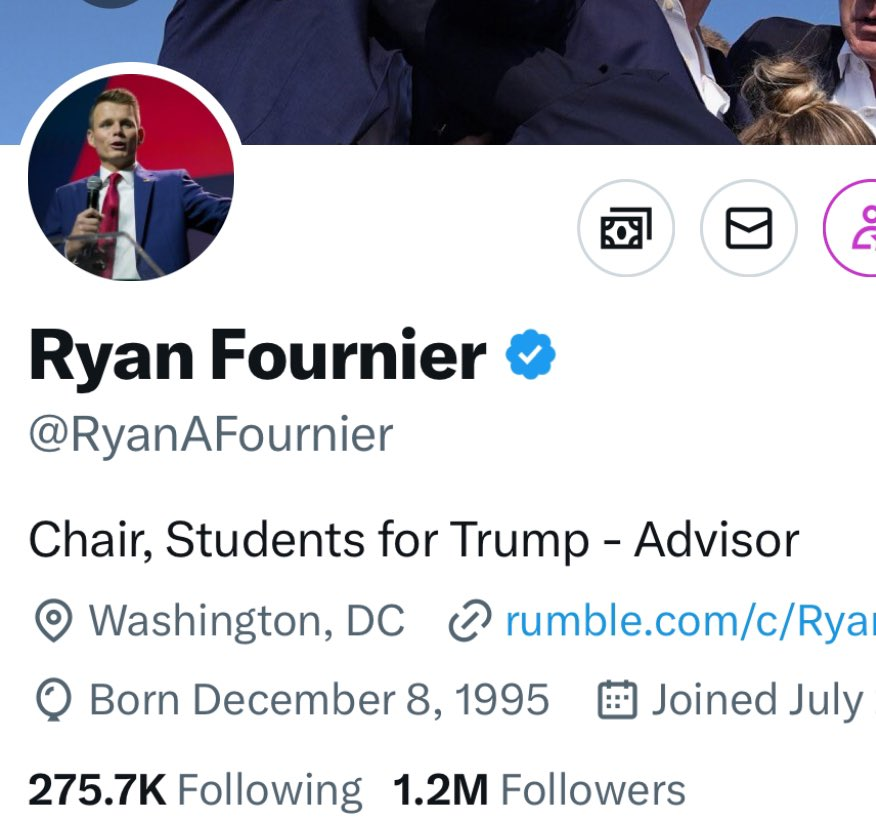Image resolution: width=876 pixels, height=819 pixels.
Task: Click the calendar joined icon
Action: click(x=617, y=699)
